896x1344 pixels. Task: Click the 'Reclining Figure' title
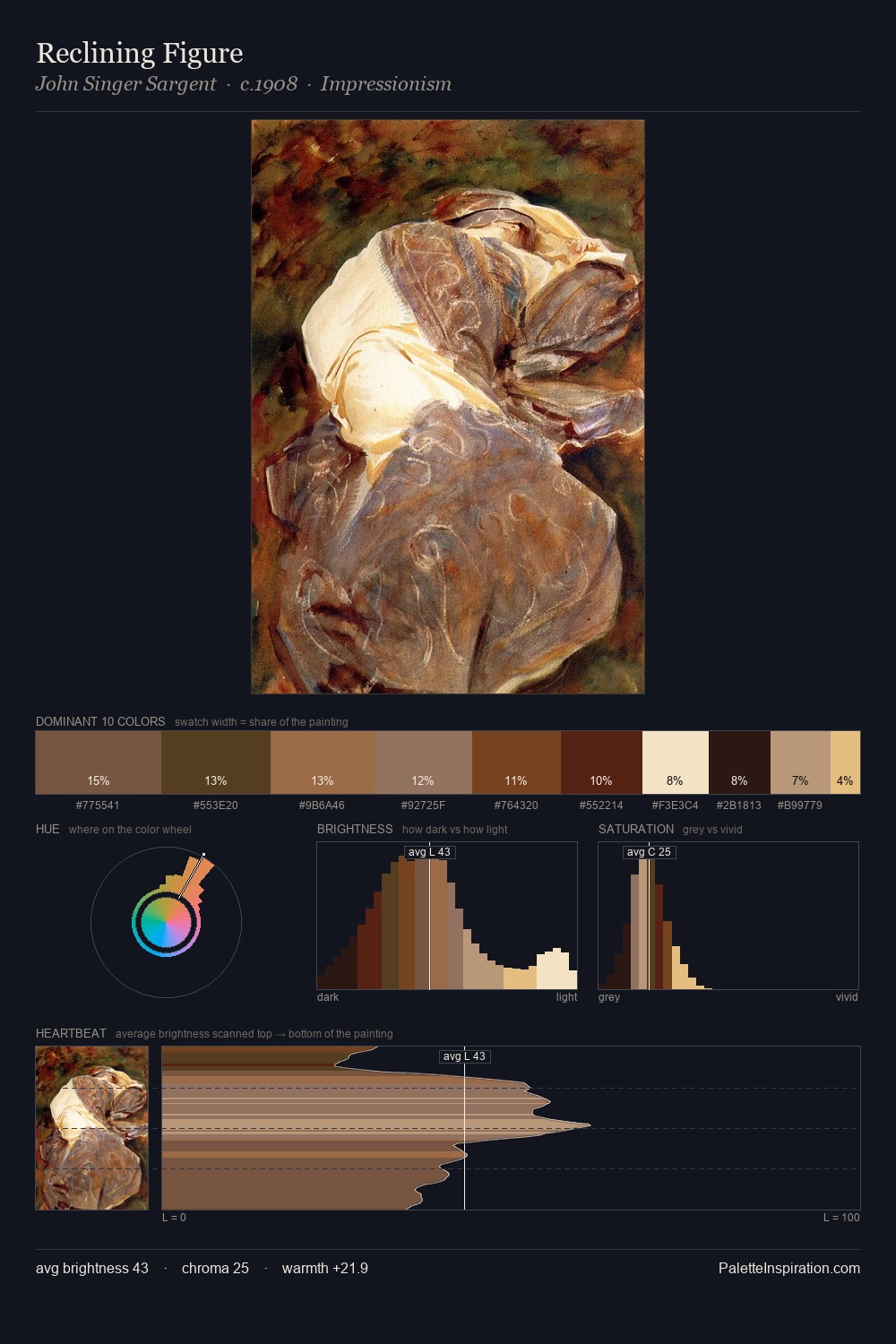pos(140,53)
